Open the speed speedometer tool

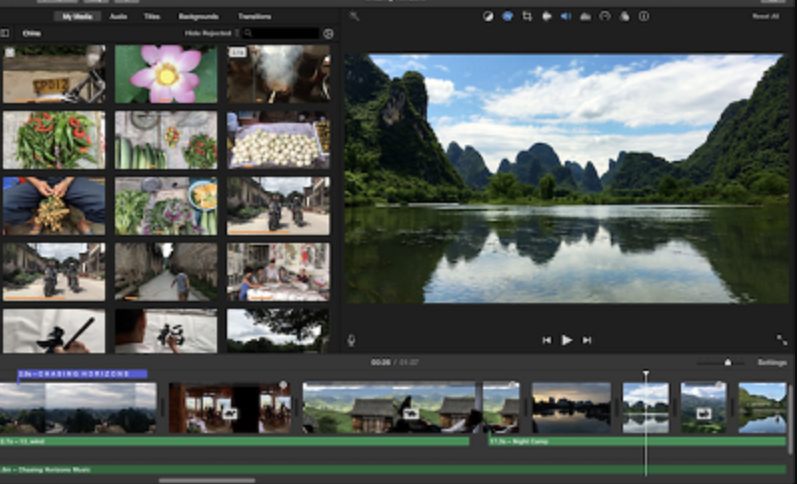coord(605,16)
